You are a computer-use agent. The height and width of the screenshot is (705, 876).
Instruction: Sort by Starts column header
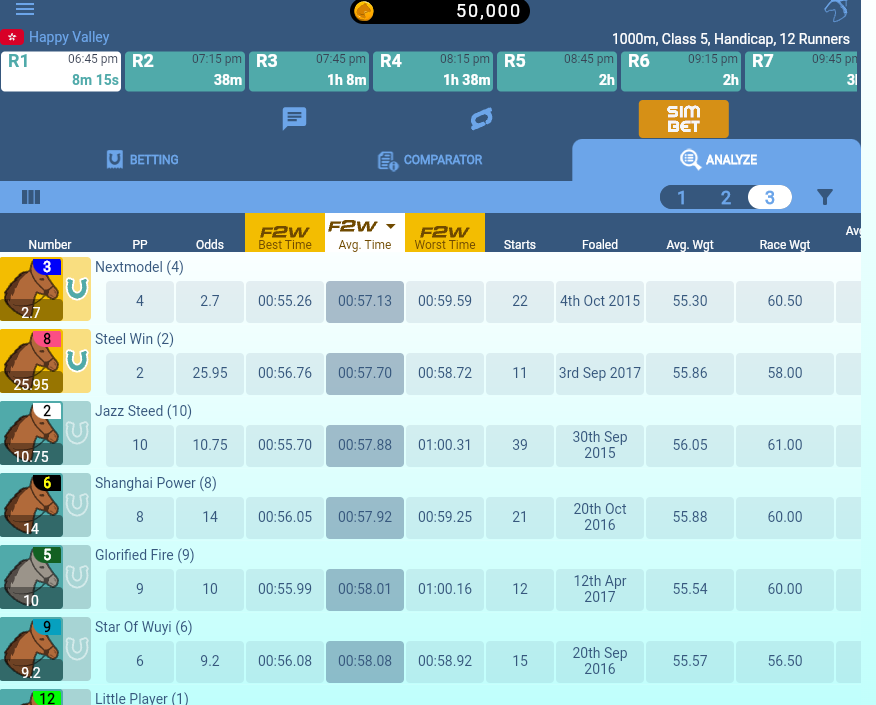[520, 245]
